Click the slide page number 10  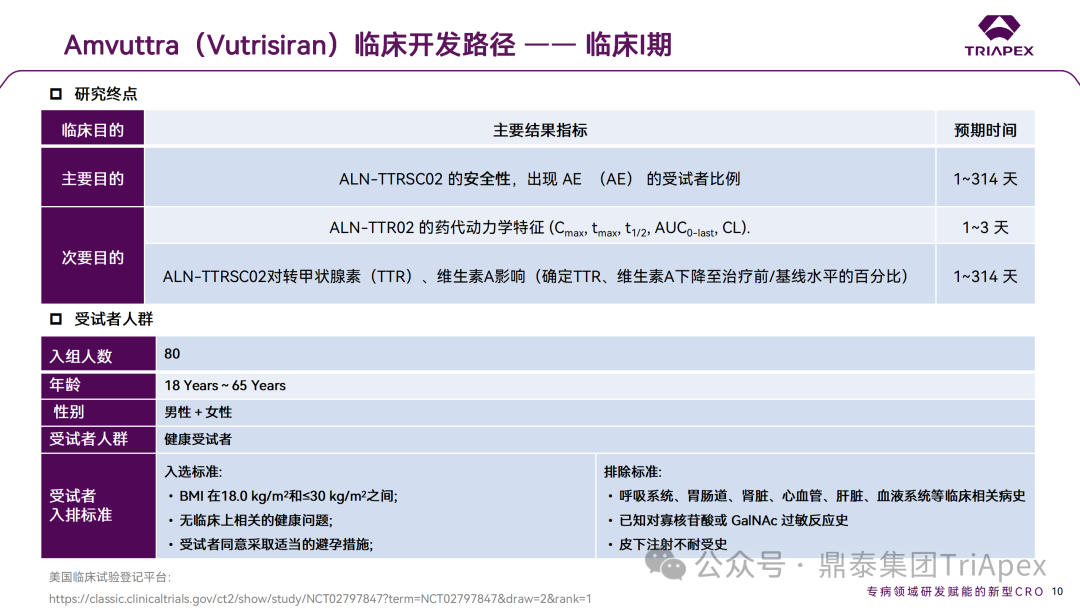1057,591
